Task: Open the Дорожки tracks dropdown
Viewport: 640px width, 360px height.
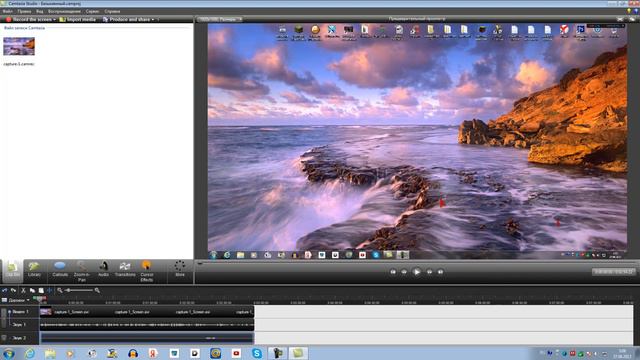Action: pyautogui.click(x=16, y=300)
